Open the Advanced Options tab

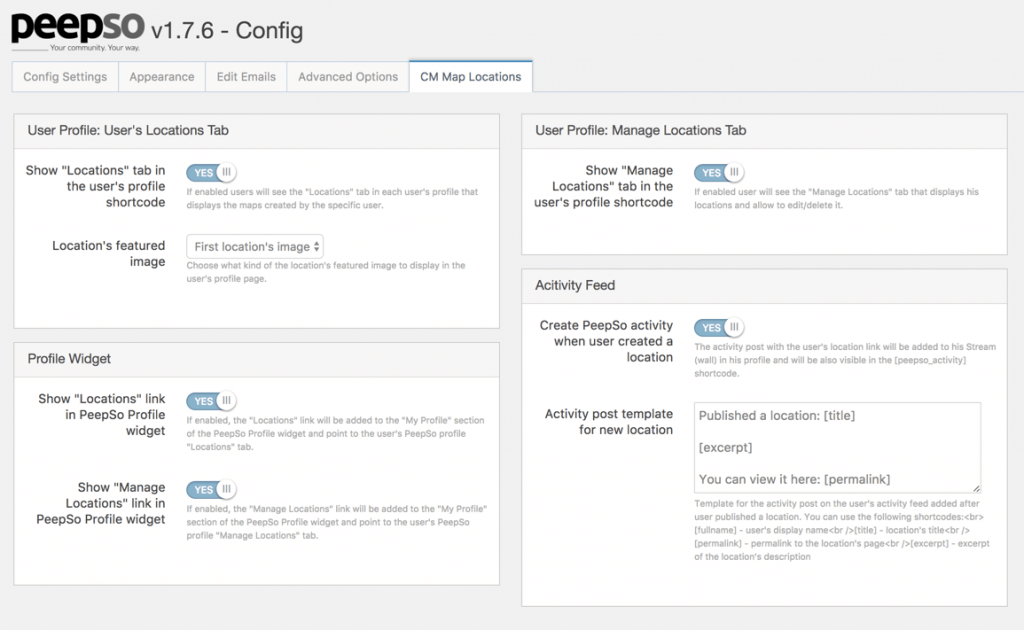(348, 77)
